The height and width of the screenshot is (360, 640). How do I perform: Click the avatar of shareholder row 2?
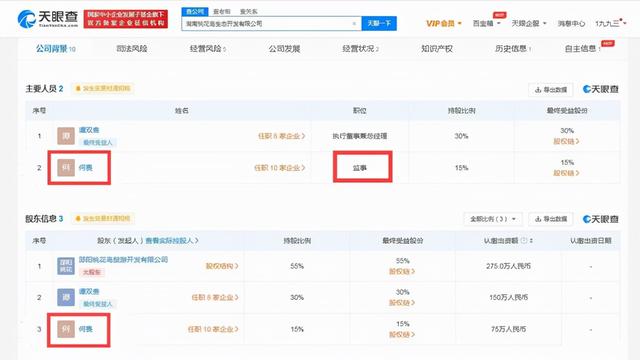pyautogui.click(x=66, y=297)
